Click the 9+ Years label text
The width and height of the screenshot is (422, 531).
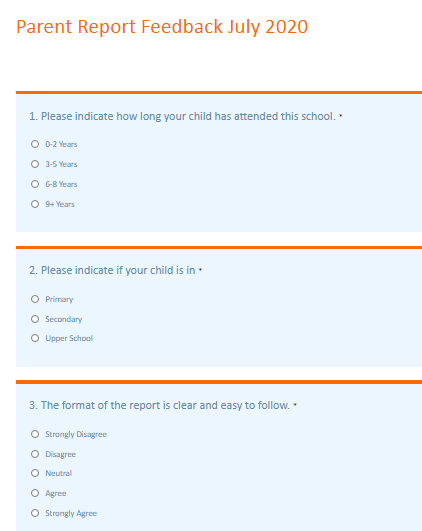[x=60, y=204]
